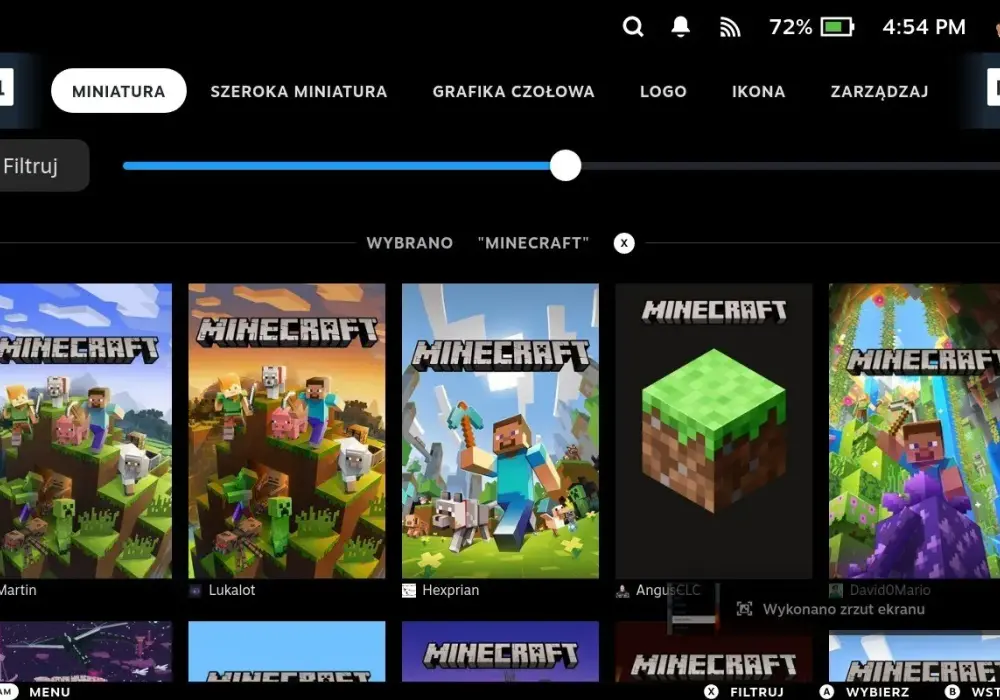Click the screenshot notification camera icon

coord(744,609)
